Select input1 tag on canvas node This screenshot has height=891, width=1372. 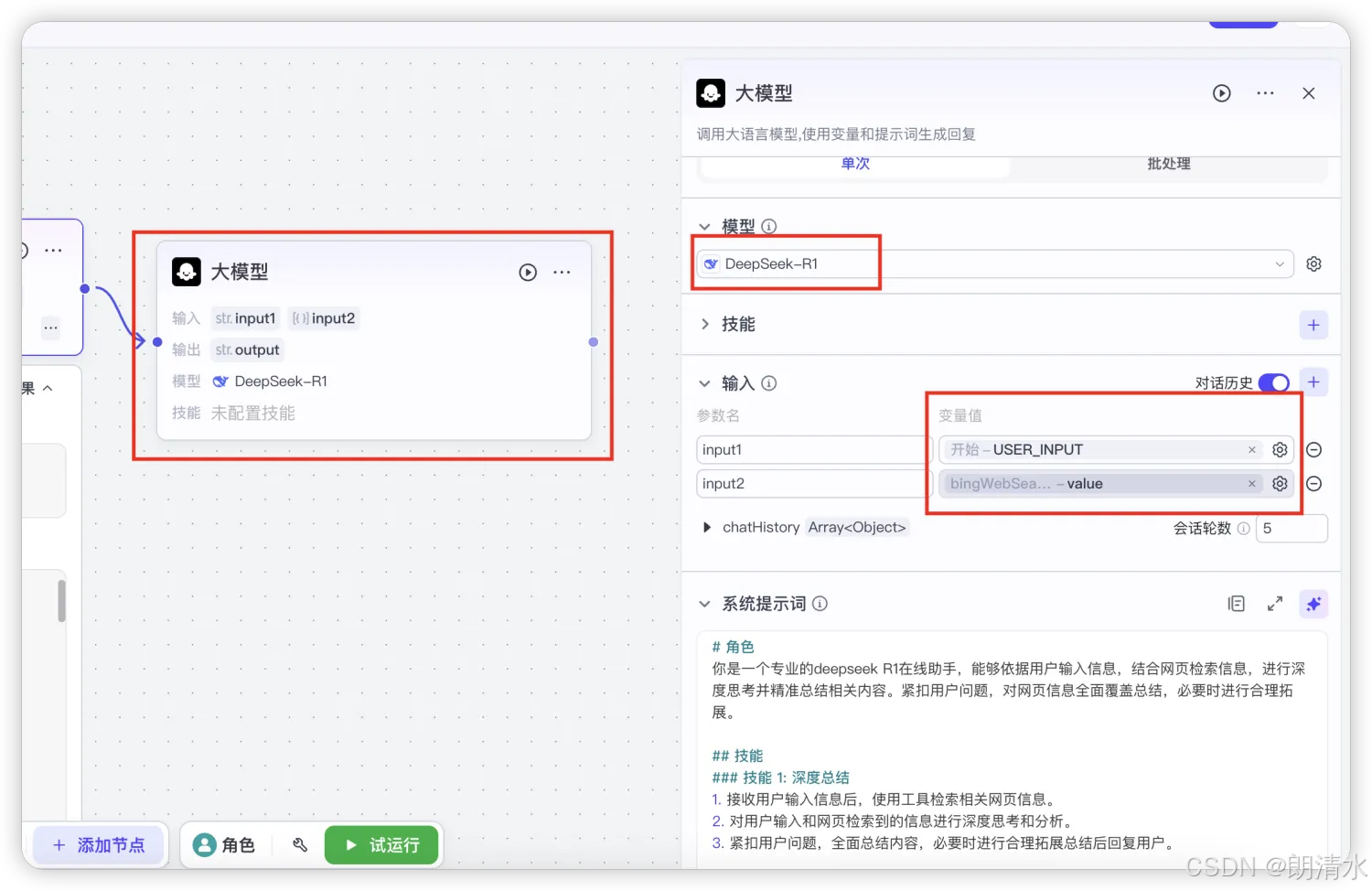245,318
